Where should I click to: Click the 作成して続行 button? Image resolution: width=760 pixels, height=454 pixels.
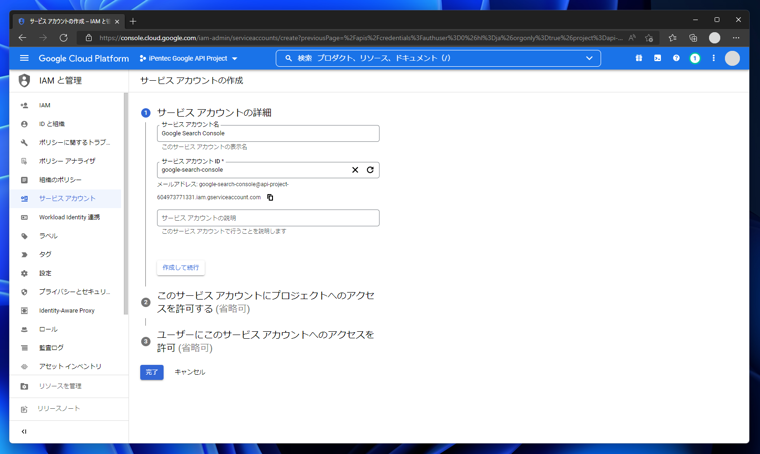pyautogui.click(x=180, y=267)
